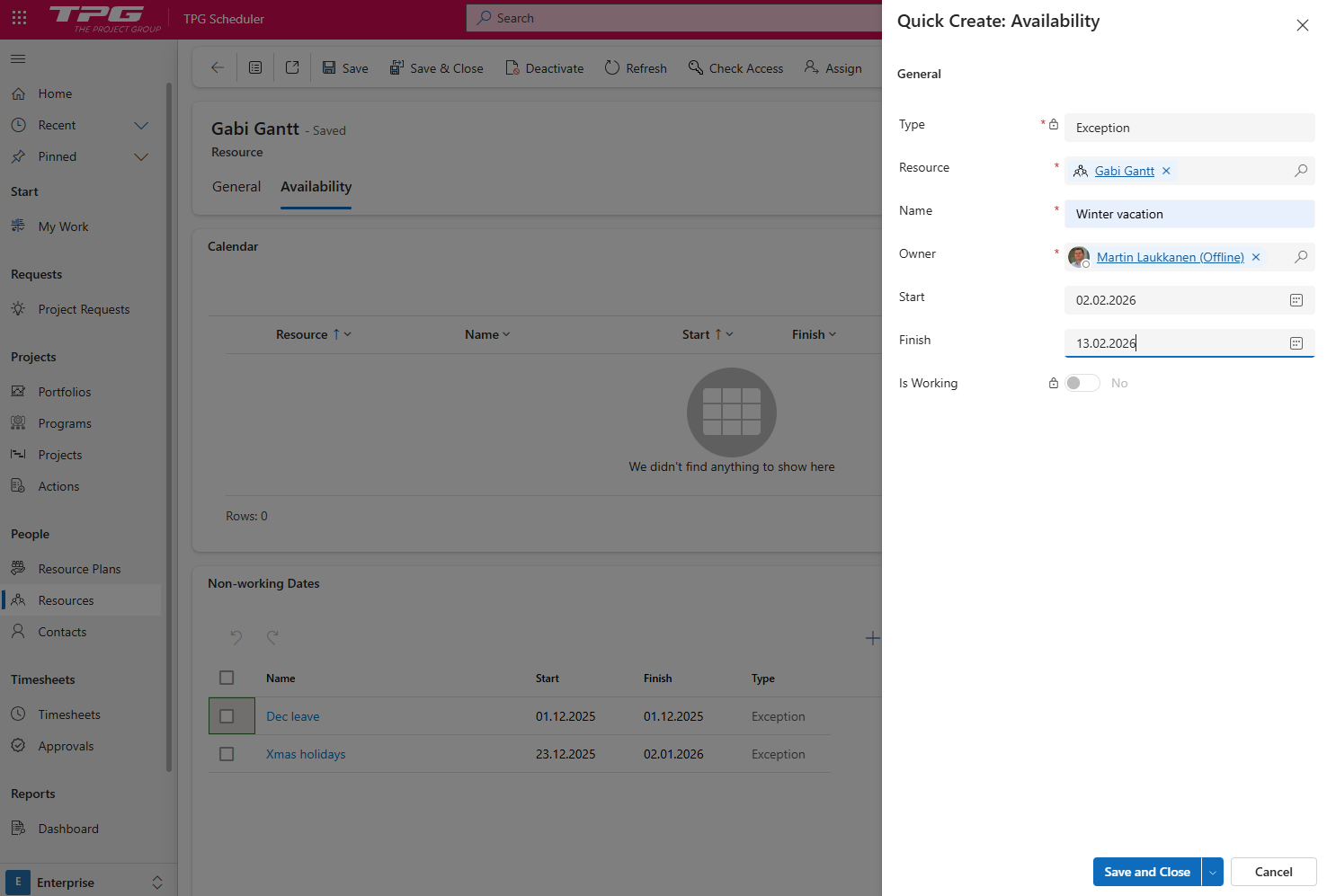The height and width of the screenshot is (896, 1327).
Task: Check the Dec leave row checkbox
Action: (x=226, y=715)
